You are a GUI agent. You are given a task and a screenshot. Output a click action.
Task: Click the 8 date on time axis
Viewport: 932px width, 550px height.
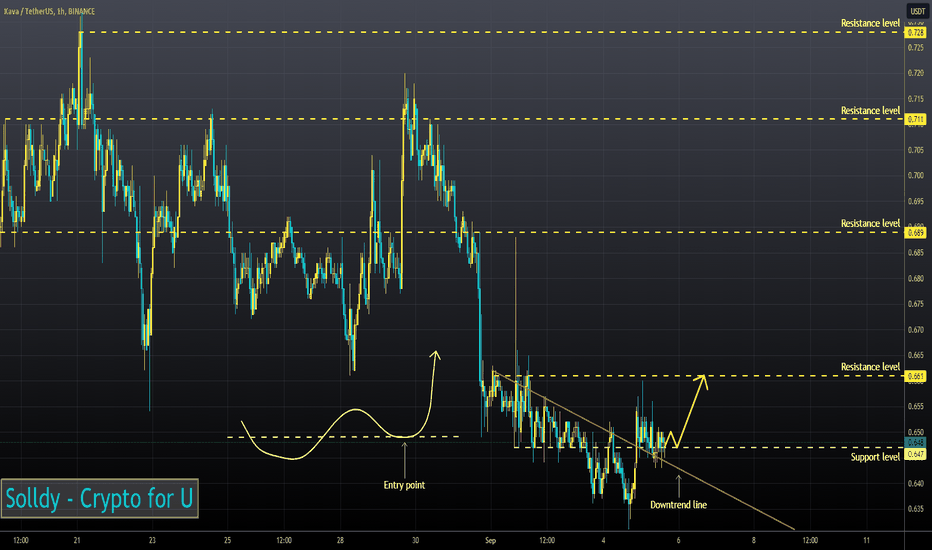[x=754, y=540]
